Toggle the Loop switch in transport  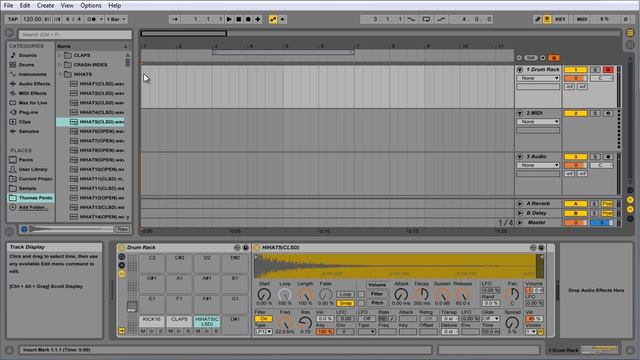[x=426, y=19]
